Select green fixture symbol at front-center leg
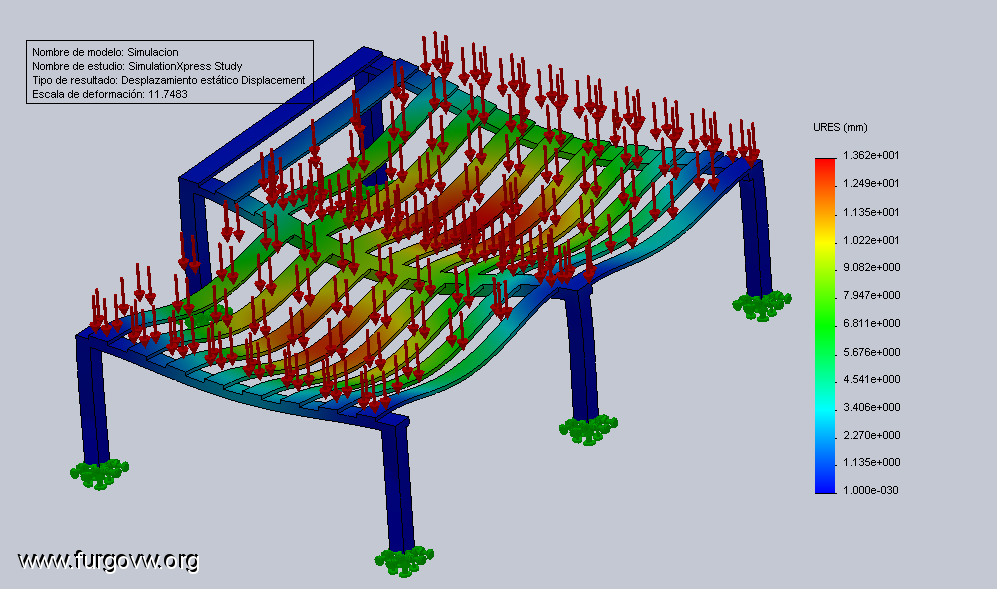Viewport: 997px width, 589px height. 404,562
